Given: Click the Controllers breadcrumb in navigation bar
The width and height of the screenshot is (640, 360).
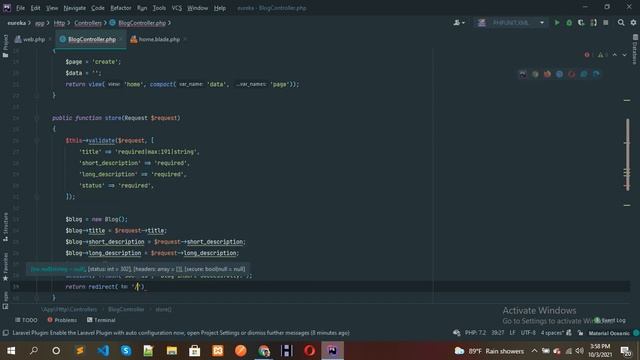Looking at the screenshot, I should coord(88,23).
